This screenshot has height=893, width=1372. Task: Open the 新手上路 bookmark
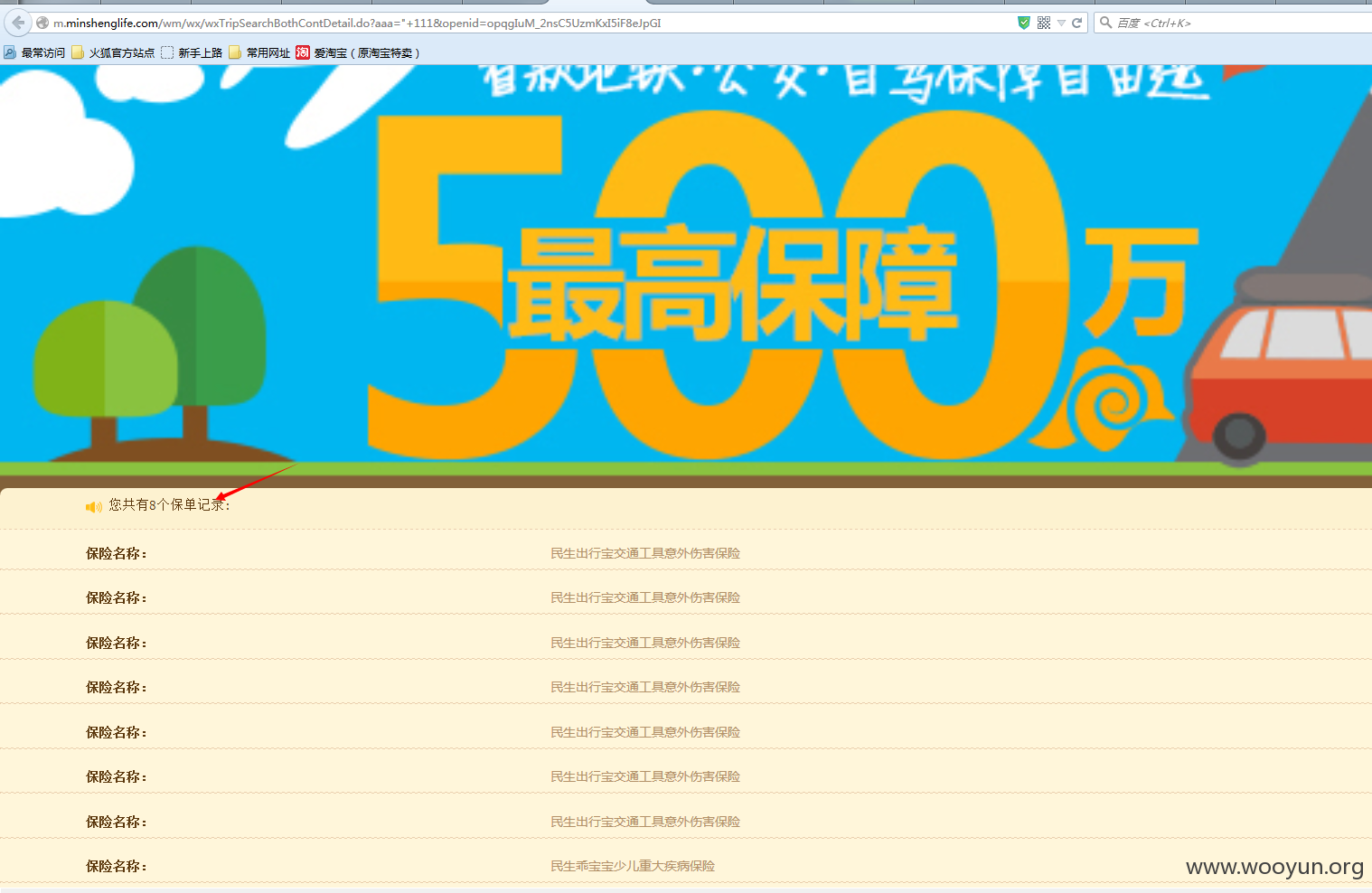tap(192, 52)
